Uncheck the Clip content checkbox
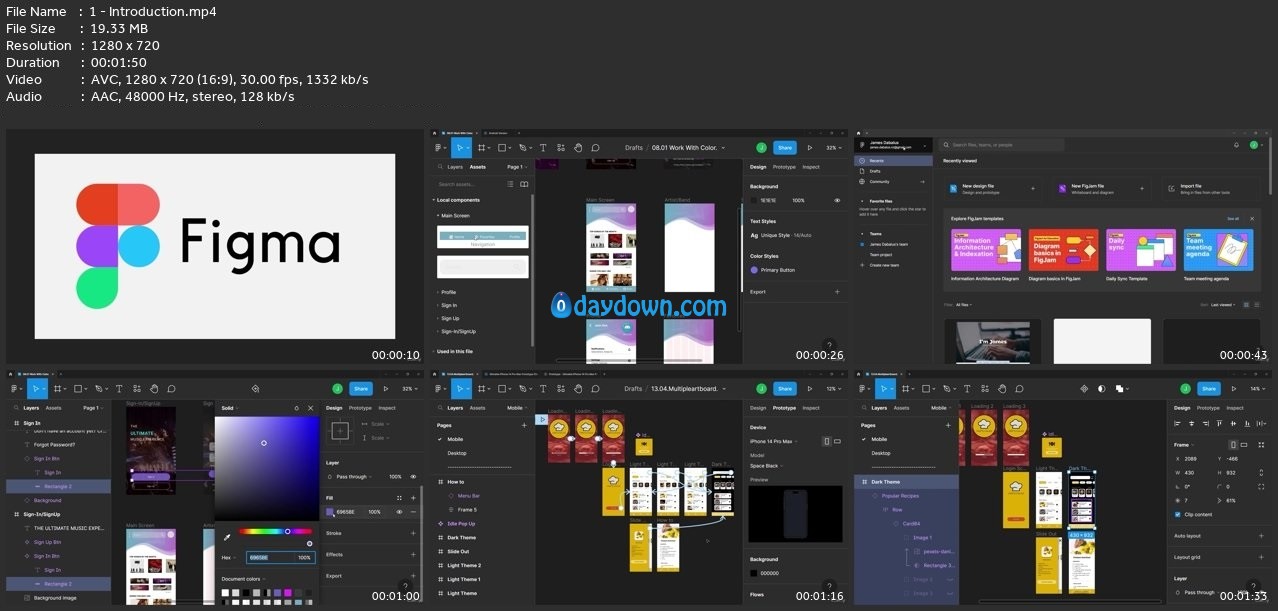This screenshot has height=611, width=1278. coord(1177,514)
